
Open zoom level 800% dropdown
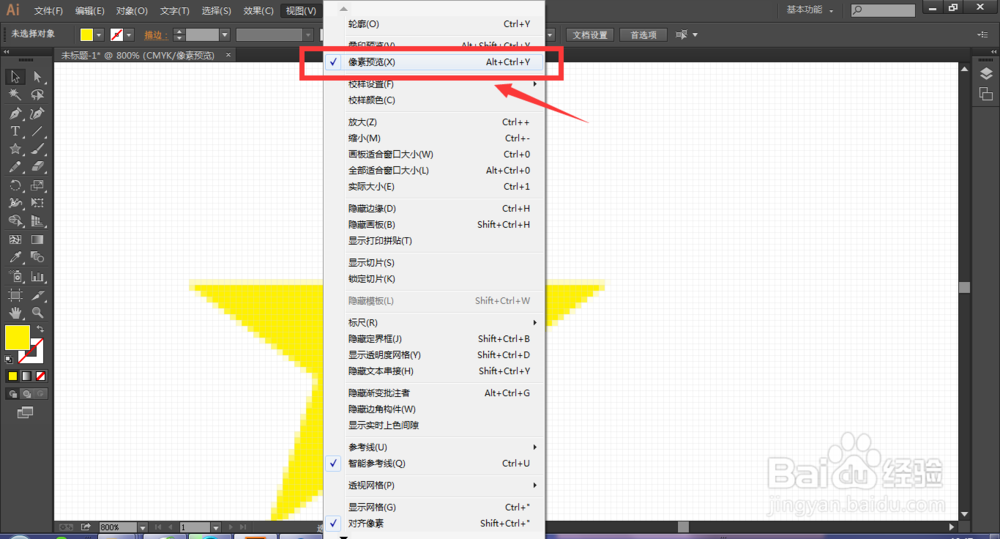[142, 528]
